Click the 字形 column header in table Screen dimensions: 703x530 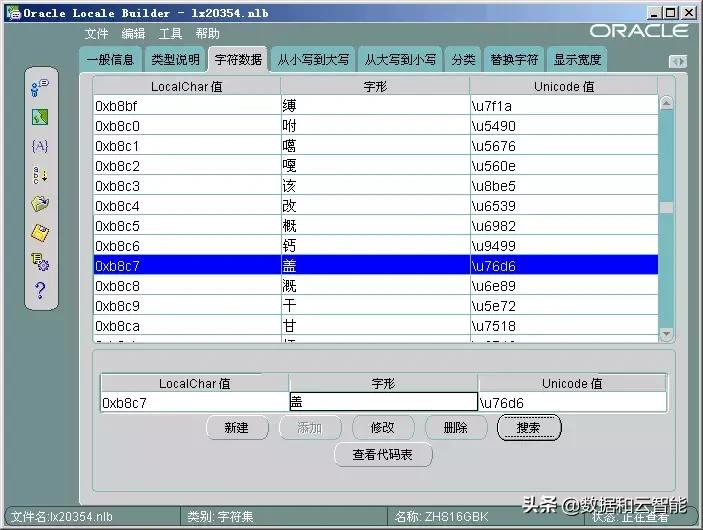pyautogui.click(x=375, y=86)
